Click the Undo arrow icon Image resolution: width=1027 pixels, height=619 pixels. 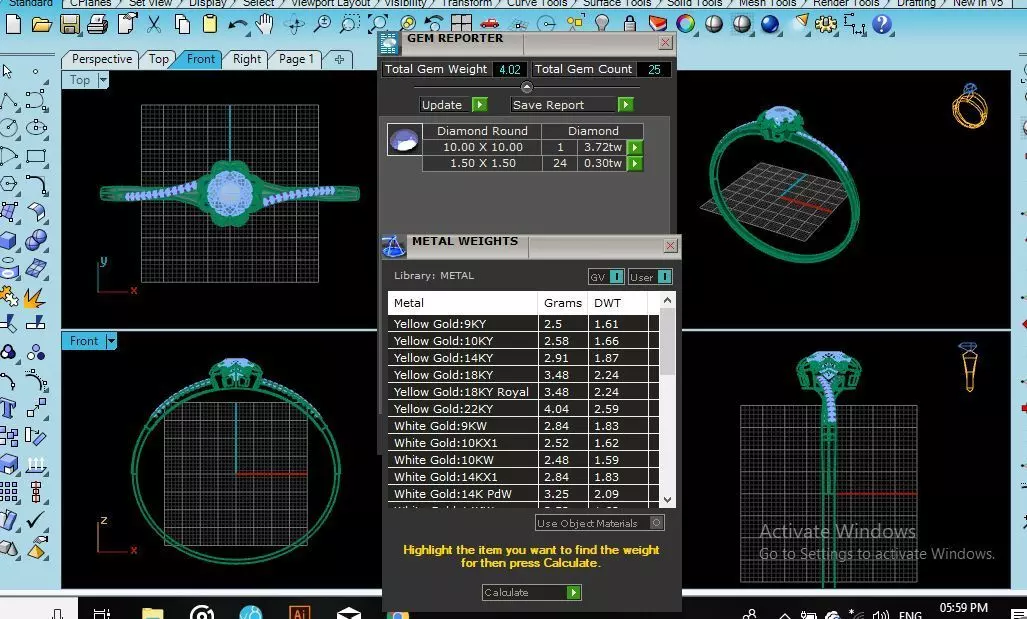pos(238,26)
